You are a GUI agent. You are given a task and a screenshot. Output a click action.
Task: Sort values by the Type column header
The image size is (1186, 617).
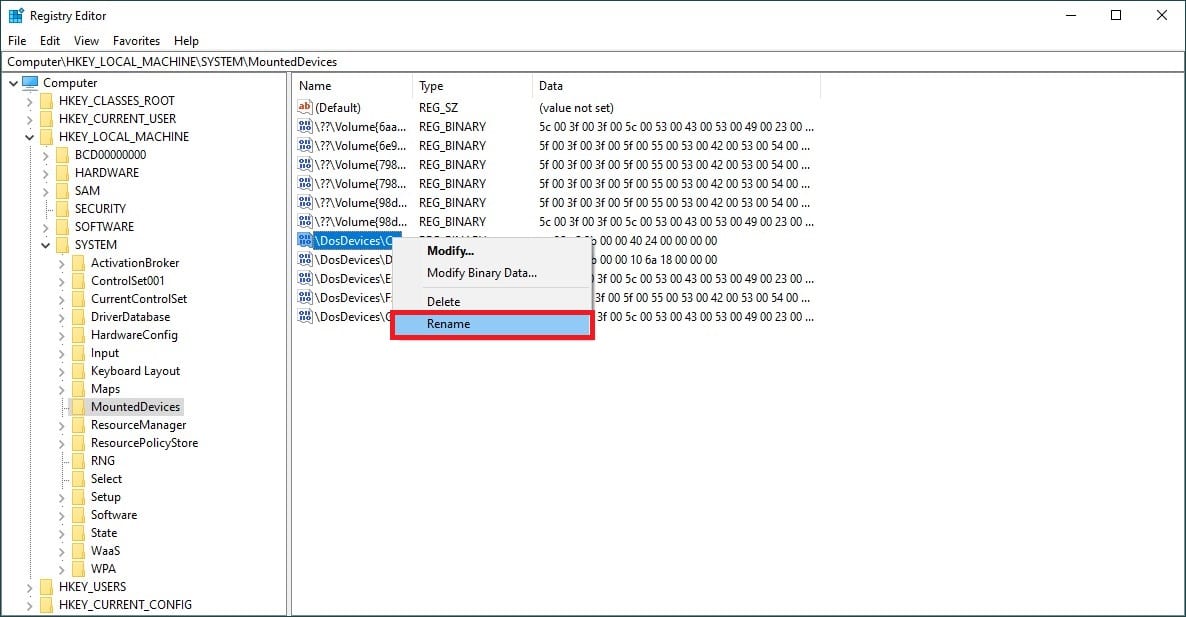[473, 86]
